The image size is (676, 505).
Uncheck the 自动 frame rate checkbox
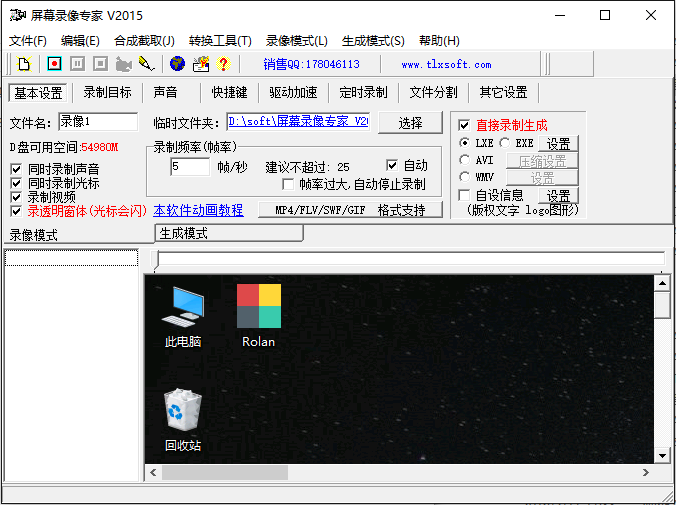pyautogui.click(x=392, y=165)
